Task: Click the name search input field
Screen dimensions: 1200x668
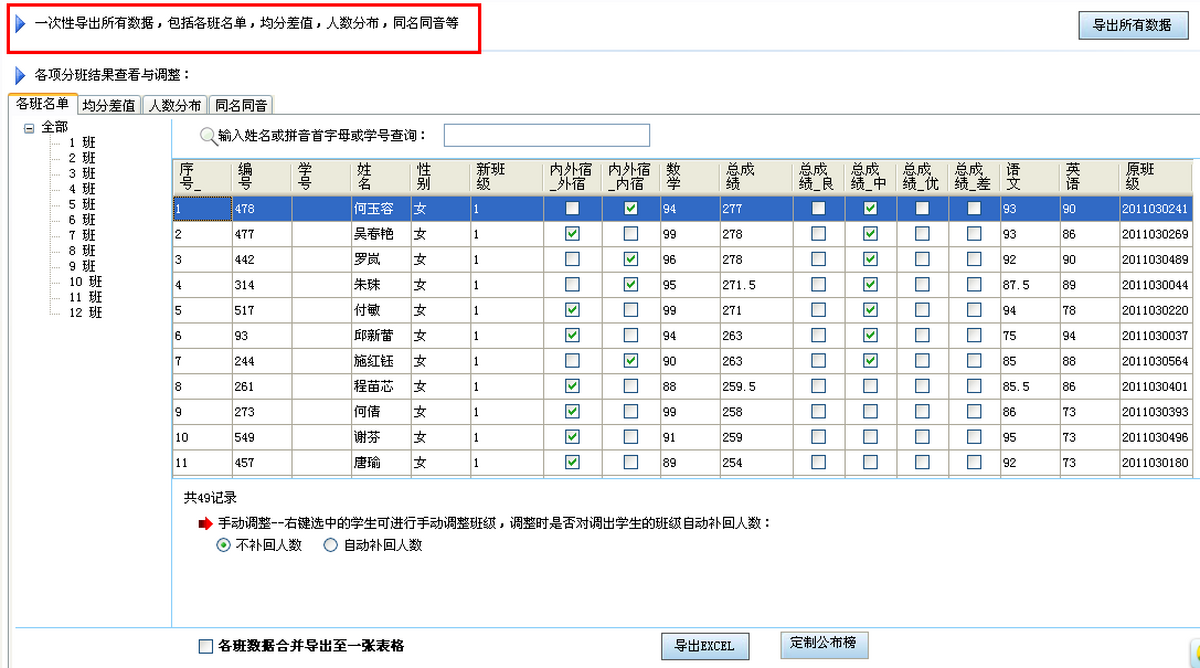Action: click(546, 135)
